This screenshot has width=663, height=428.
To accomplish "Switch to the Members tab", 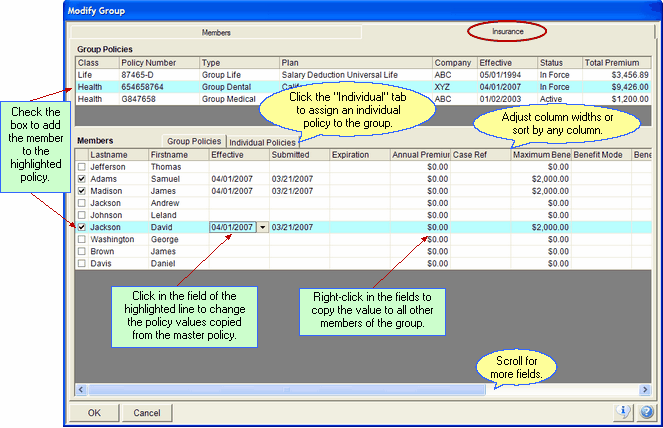I will click(x=216, y=32).
